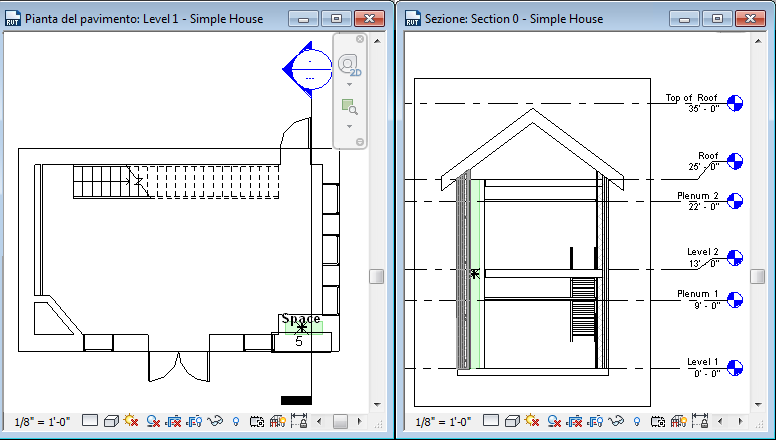Select the Space 5 tag in plan

point(301,330)
